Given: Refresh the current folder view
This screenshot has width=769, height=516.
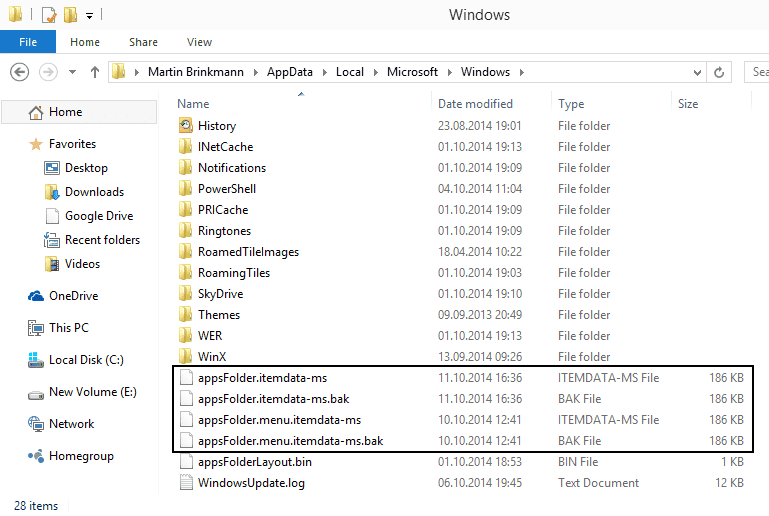Looking at the screenshot, I should 719,73.
